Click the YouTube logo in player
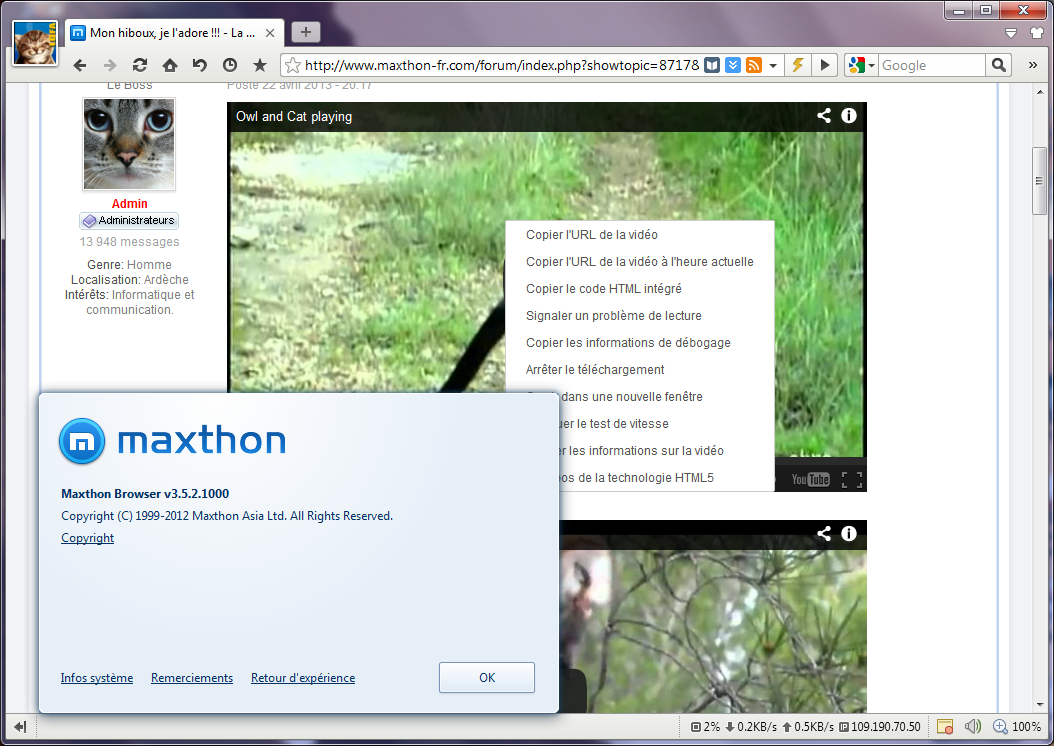This screenshot has height=746, width=1054. pos(810,479)
